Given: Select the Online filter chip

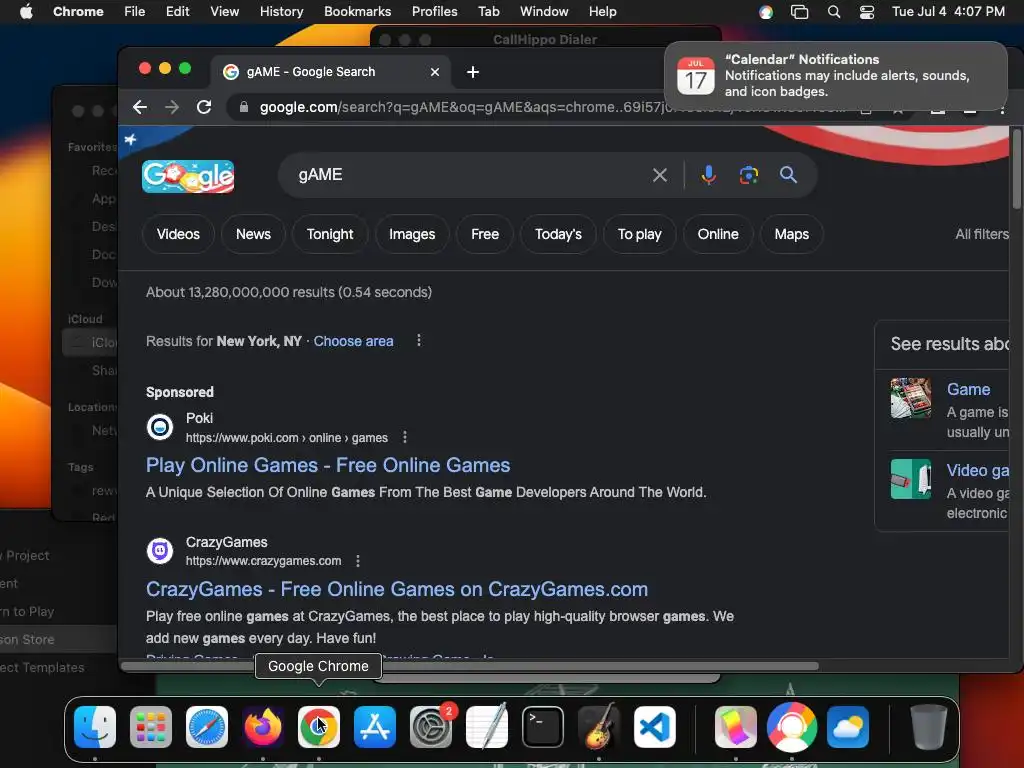Looking at the screenshot, I should click(718, 234).
